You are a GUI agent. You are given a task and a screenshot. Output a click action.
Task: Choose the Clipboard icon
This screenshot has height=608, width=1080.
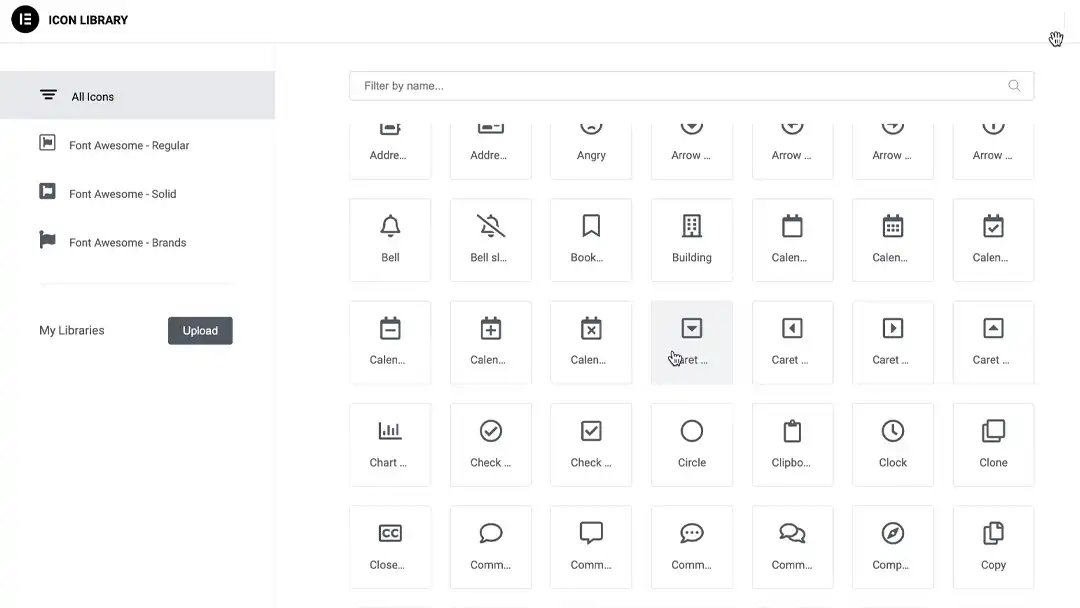pyautogui.click(x=792, y=444)
